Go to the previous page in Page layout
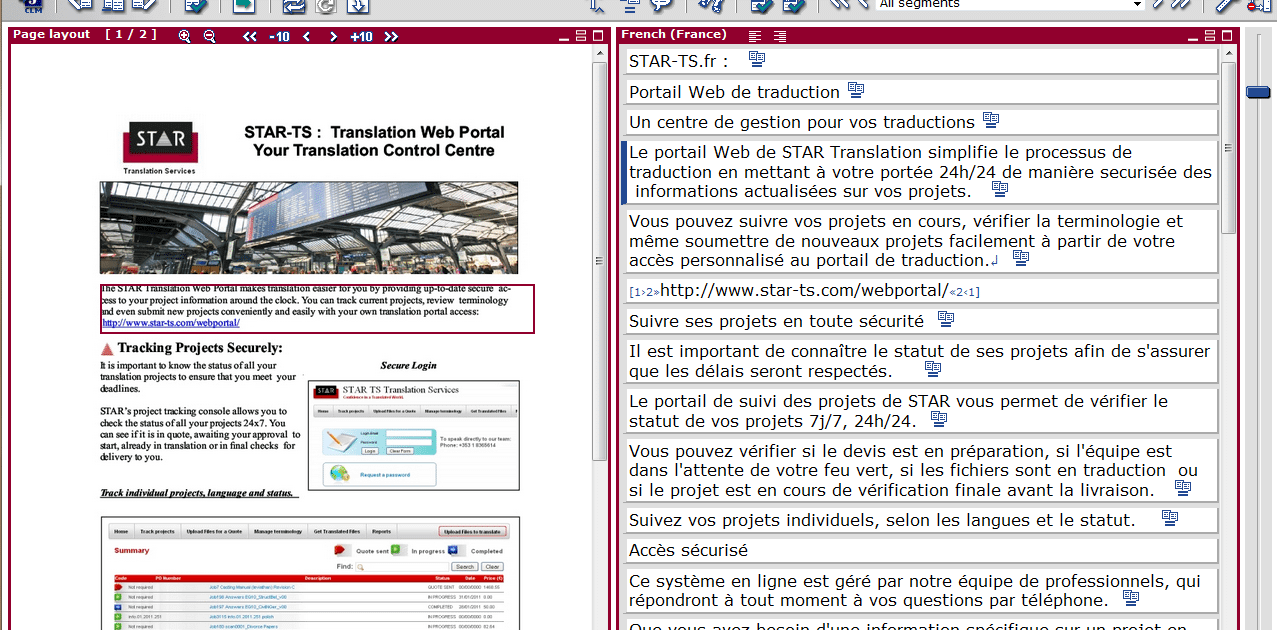Viewport: 1277px width, 630px height. pyautogui.click(x=306, y=37)
